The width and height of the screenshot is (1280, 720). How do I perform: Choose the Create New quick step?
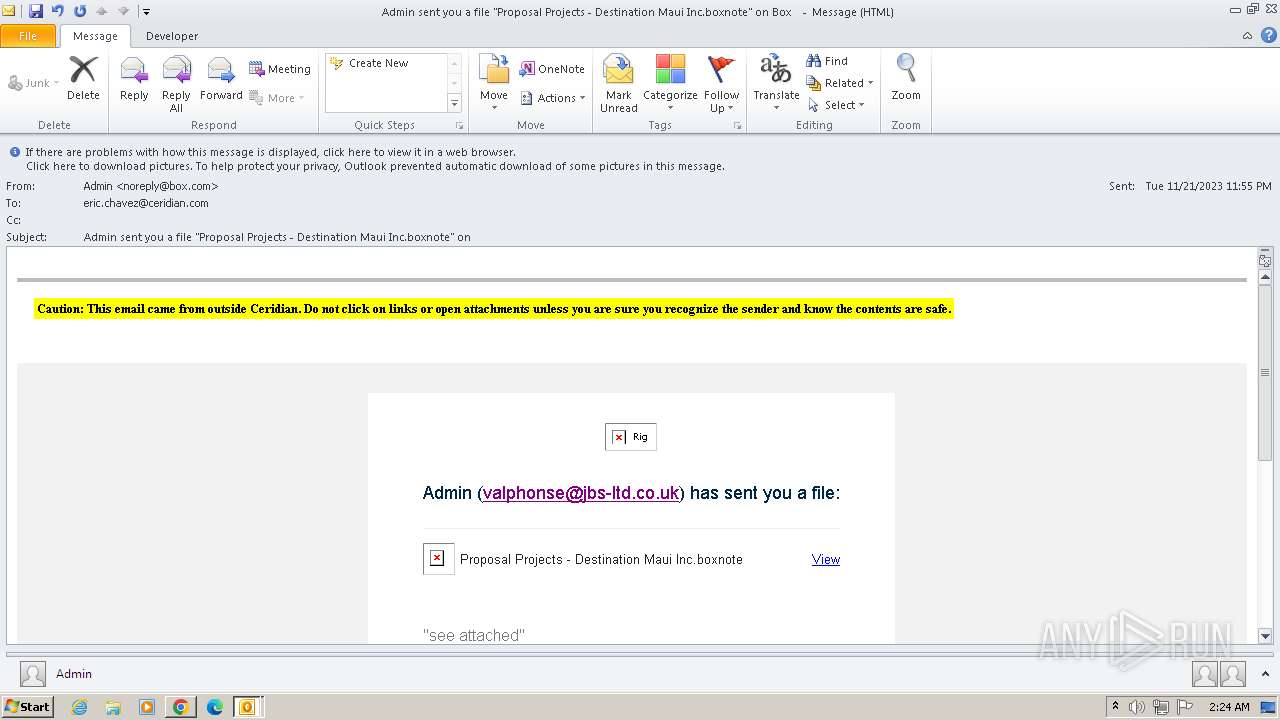(x=379, y=63)
